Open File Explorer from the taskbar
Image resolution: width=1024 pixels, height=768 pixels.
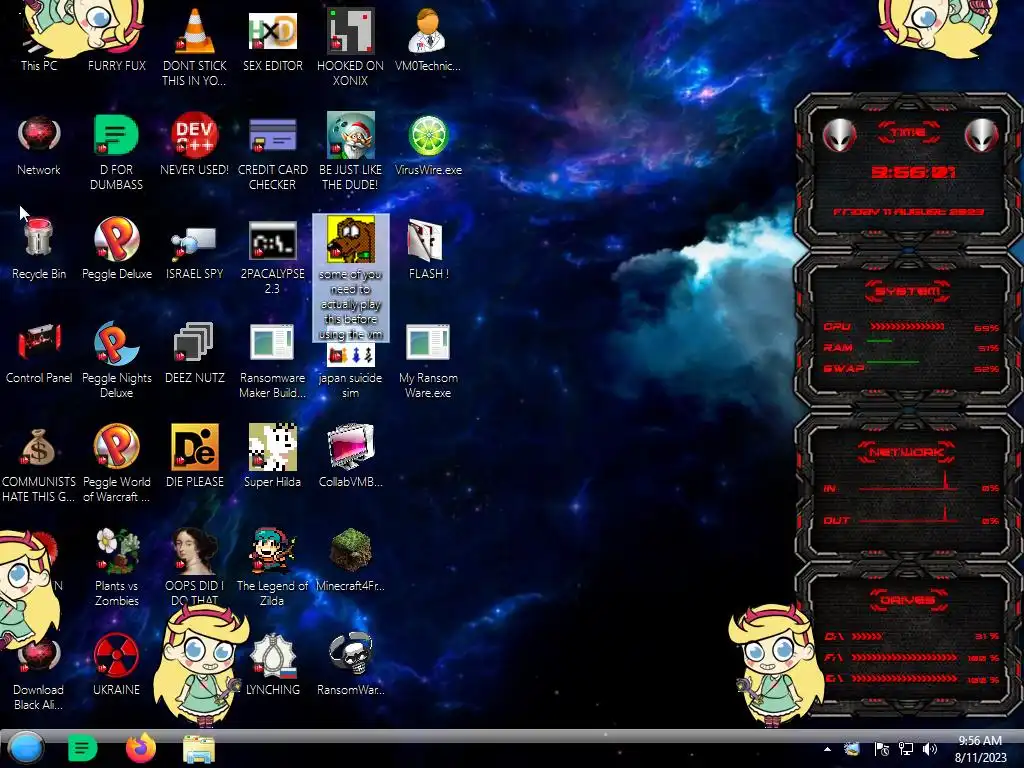199,749
